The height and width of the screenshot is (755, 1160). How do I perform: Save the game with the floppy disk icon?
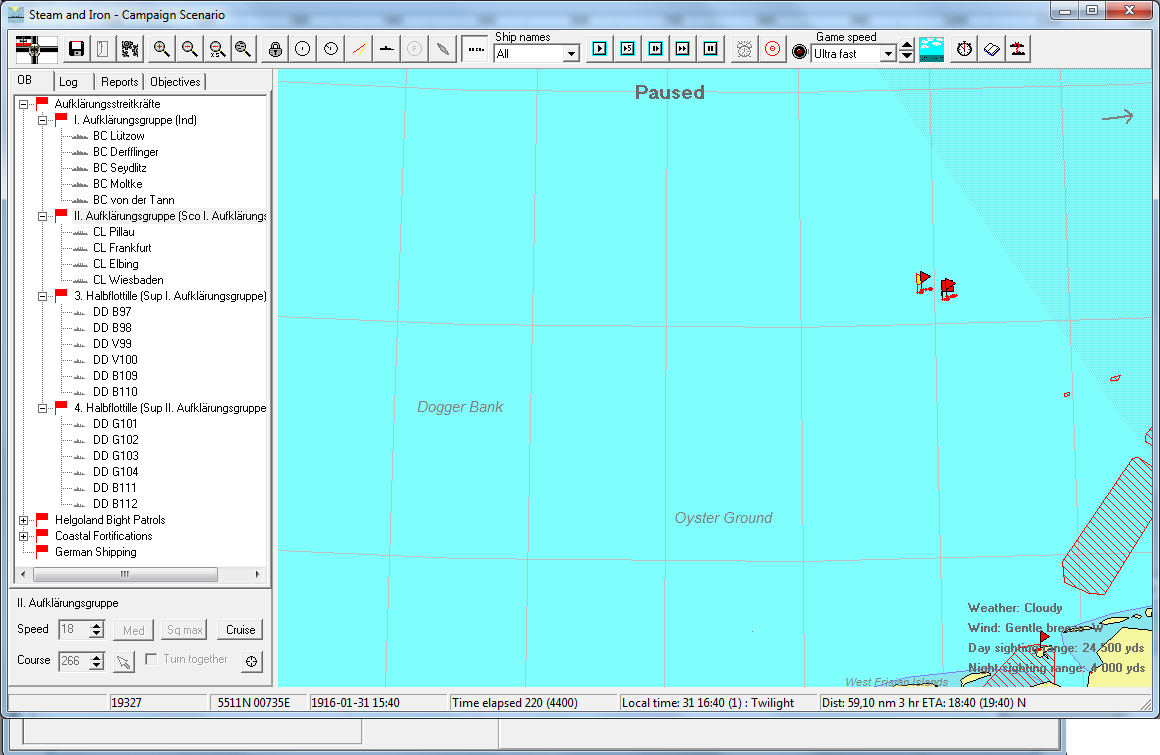[x=75, y=50]
